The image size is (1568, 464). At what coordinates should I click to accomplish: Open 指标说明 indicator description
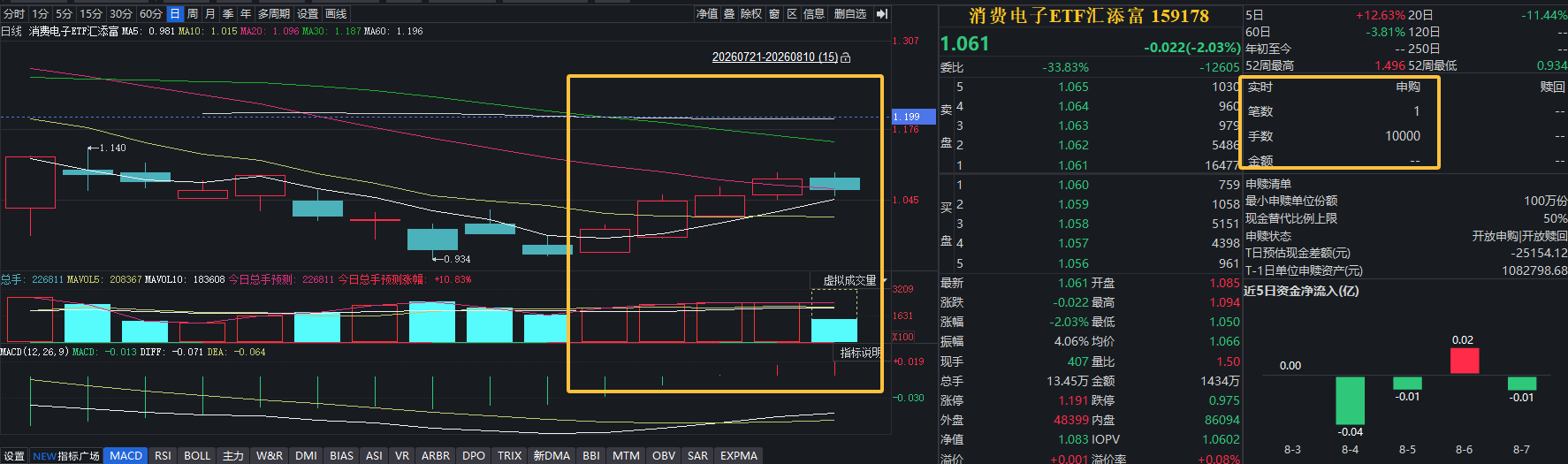coord(860,352)
